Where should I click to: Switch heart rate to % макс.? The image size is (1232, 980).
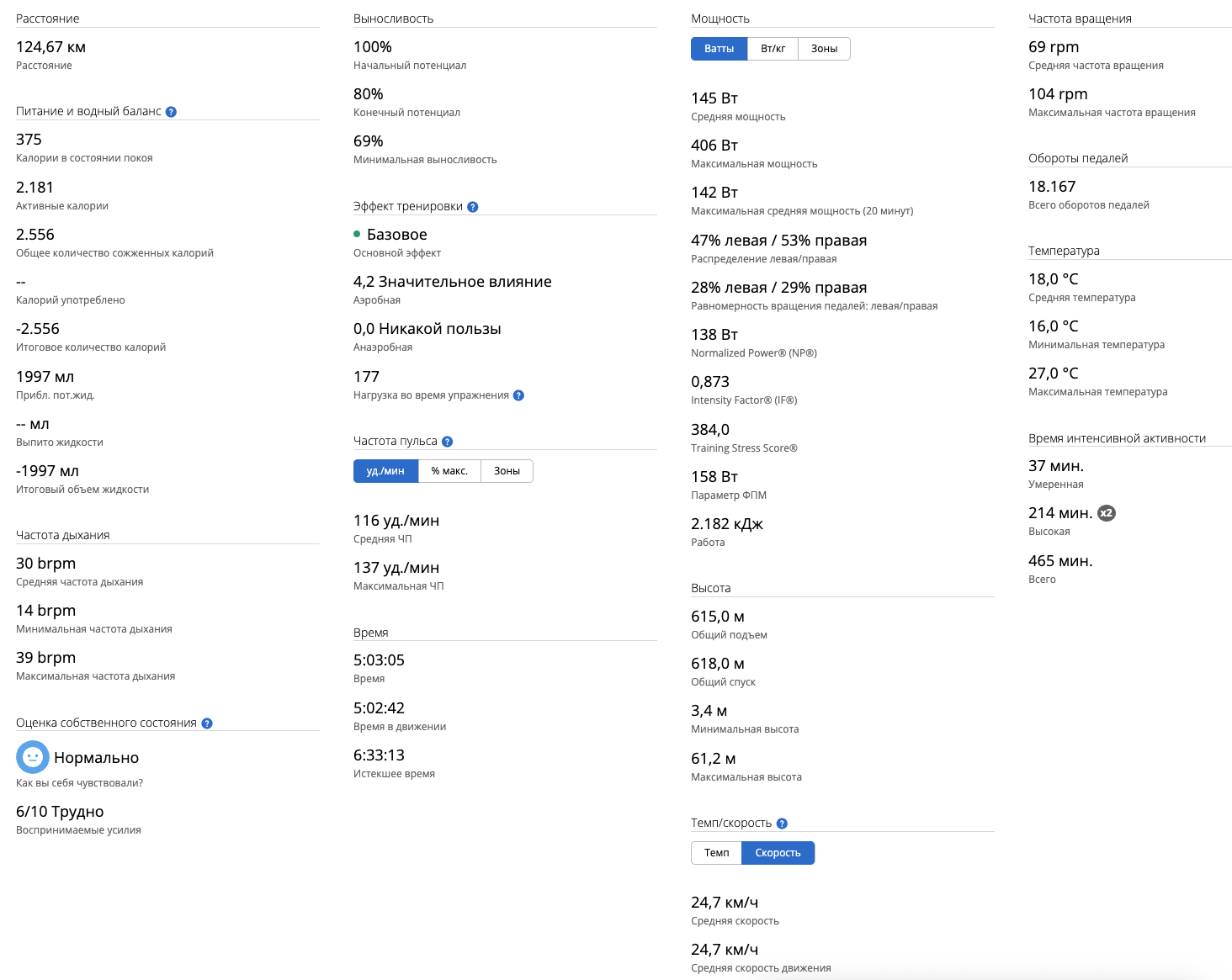449,471
